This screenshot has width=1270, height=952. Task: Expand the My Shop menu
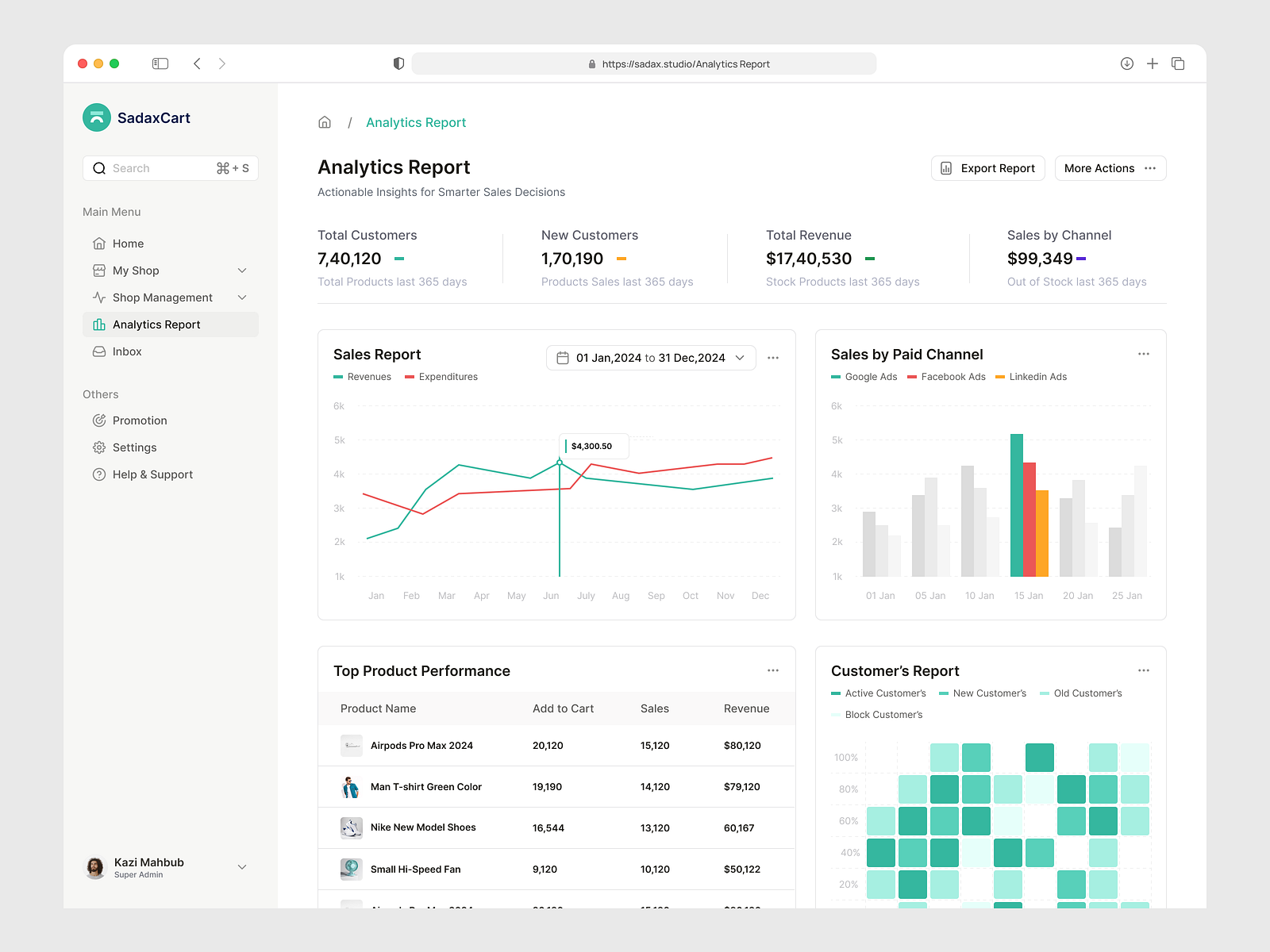click(241, 271)
